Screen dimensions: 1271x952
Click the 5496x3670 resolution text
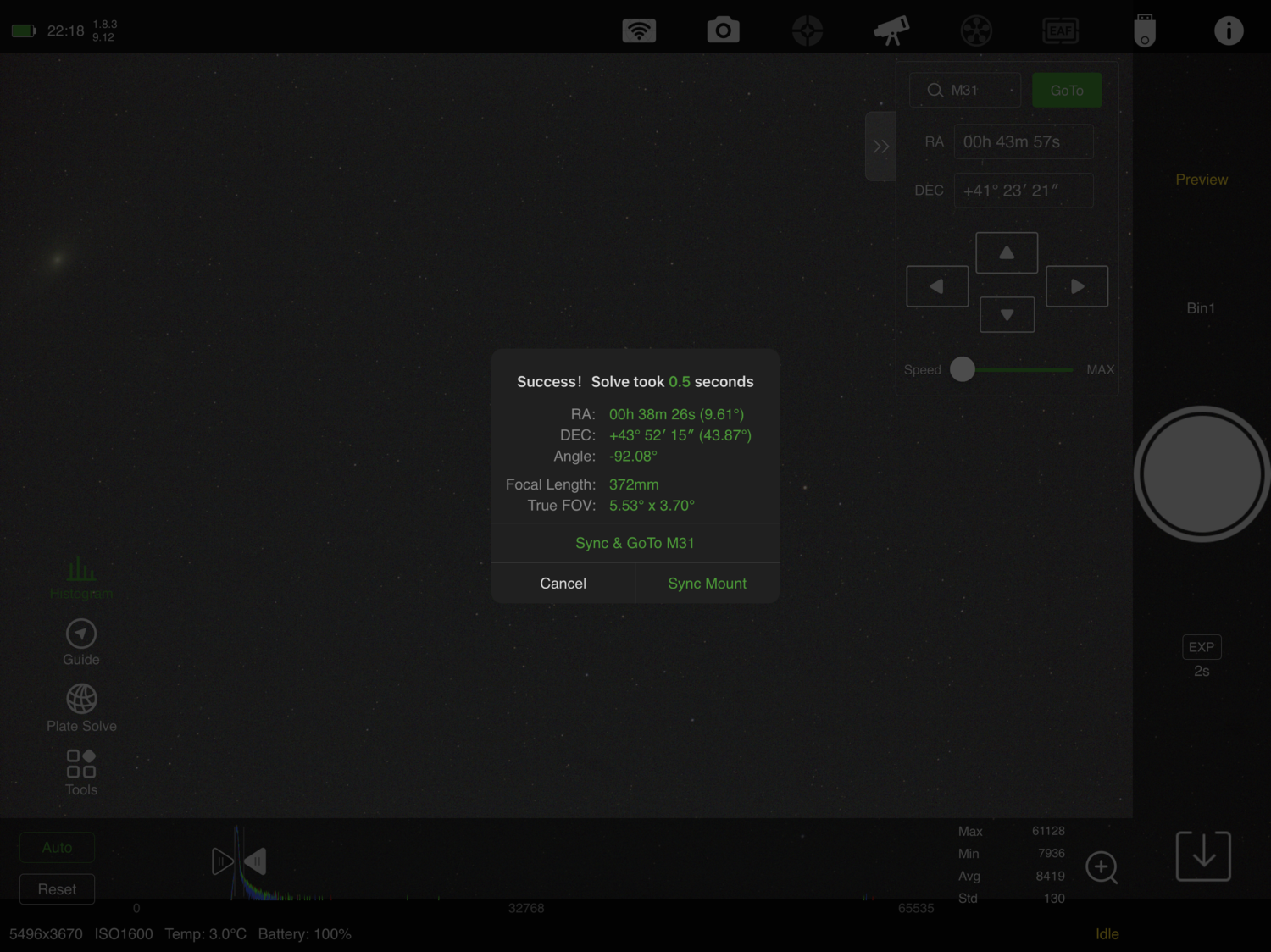[x=46, y=934]
